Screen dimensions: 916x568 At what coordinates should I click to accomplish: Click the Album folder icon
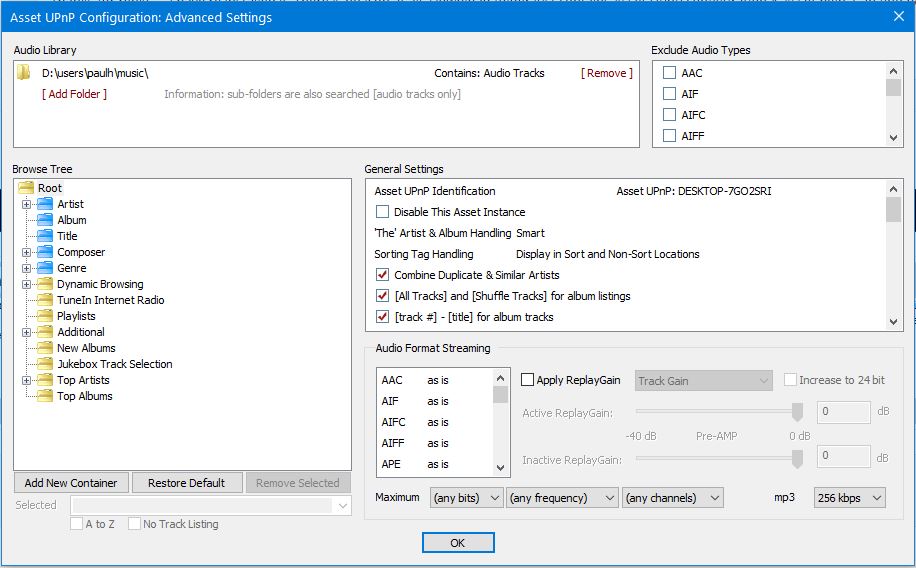pos(44,220)
